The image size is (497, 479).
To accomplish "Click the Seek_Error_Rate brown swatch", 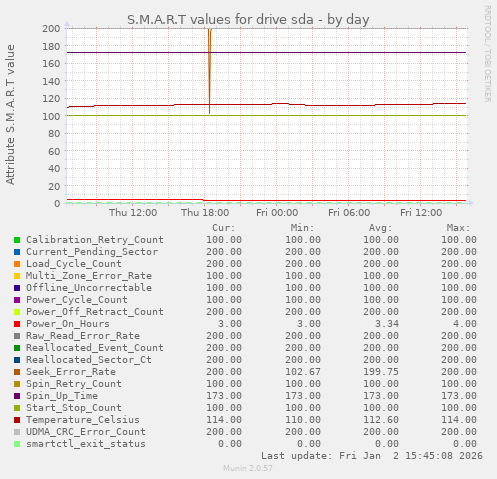I will (x=17, y=372).
